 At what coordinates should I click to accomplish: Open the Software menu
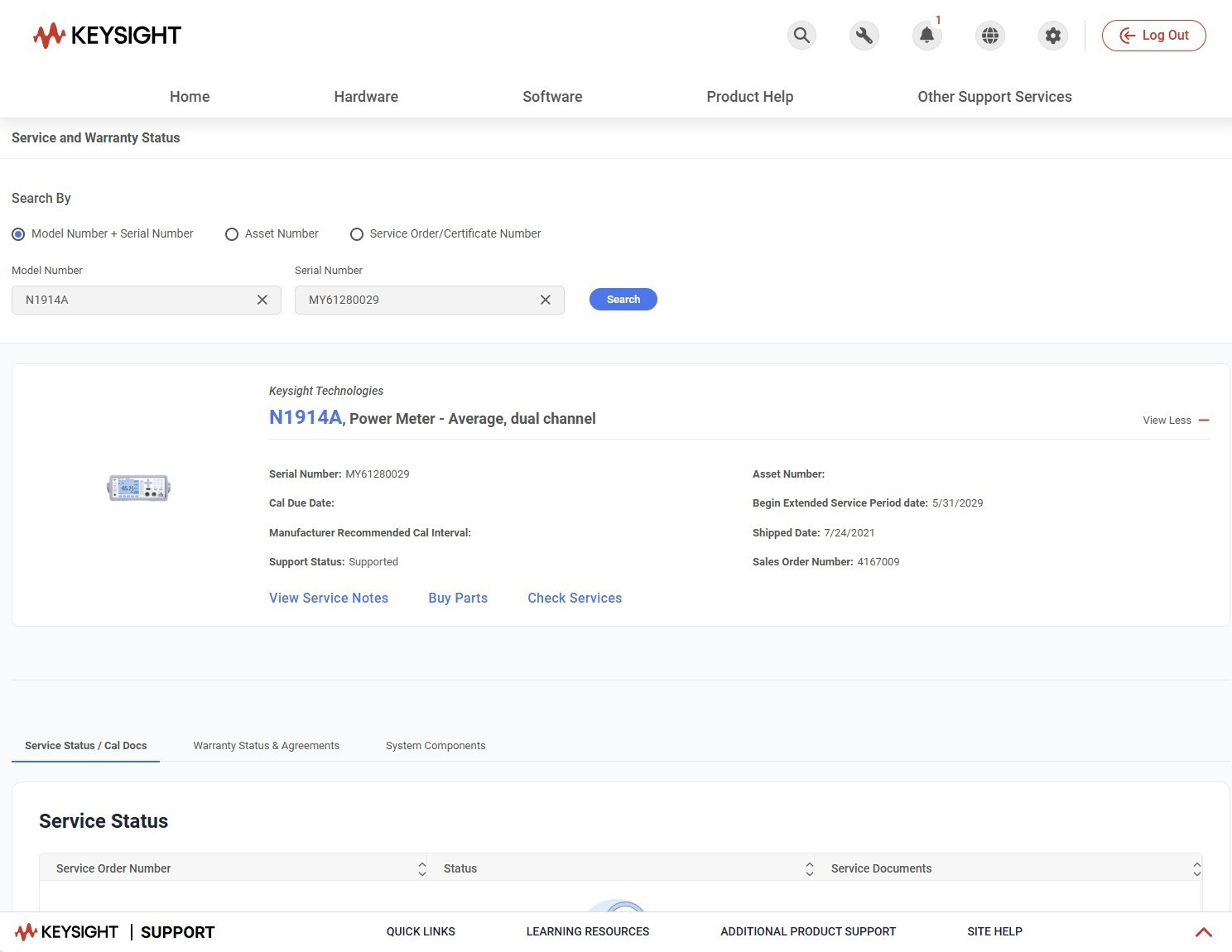click(552, 97)
